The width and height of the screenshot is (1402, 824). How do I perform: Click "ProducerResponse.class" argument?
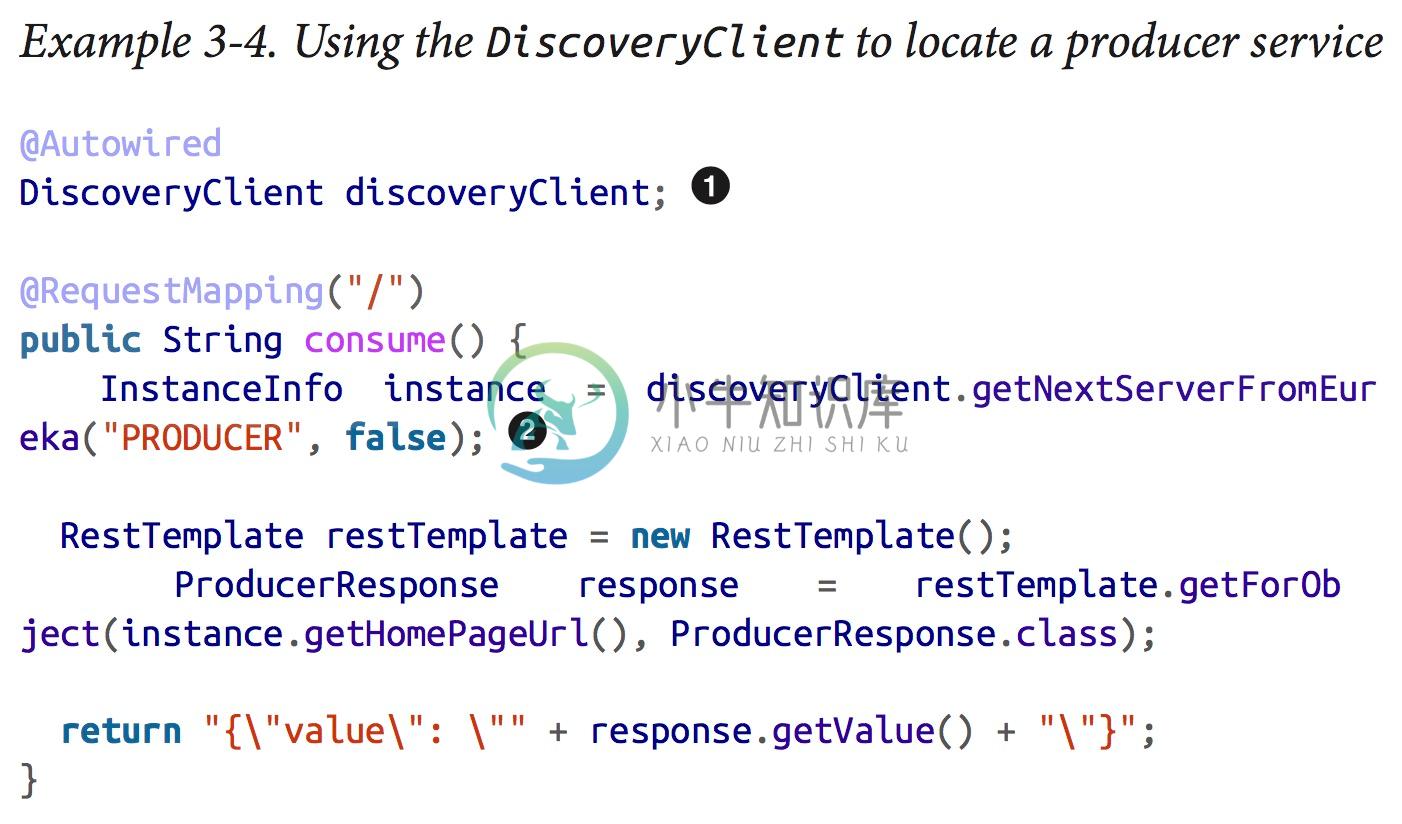point(893,633)
